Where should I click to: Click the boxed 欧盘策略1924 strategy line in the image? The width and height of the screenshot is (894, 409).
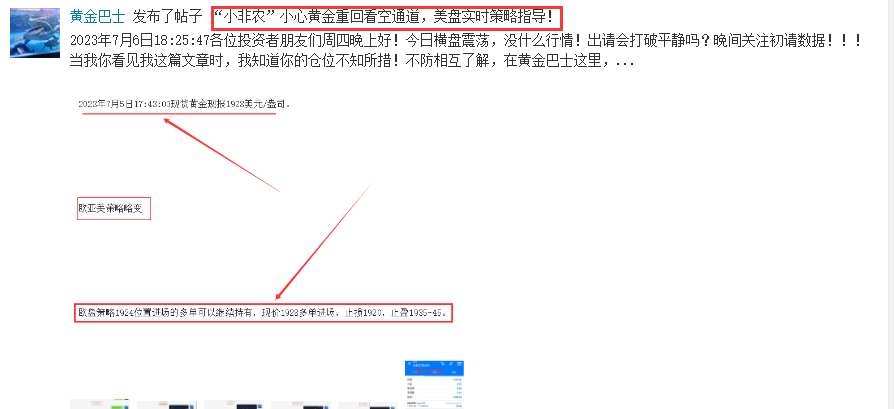tap(263, 313)
